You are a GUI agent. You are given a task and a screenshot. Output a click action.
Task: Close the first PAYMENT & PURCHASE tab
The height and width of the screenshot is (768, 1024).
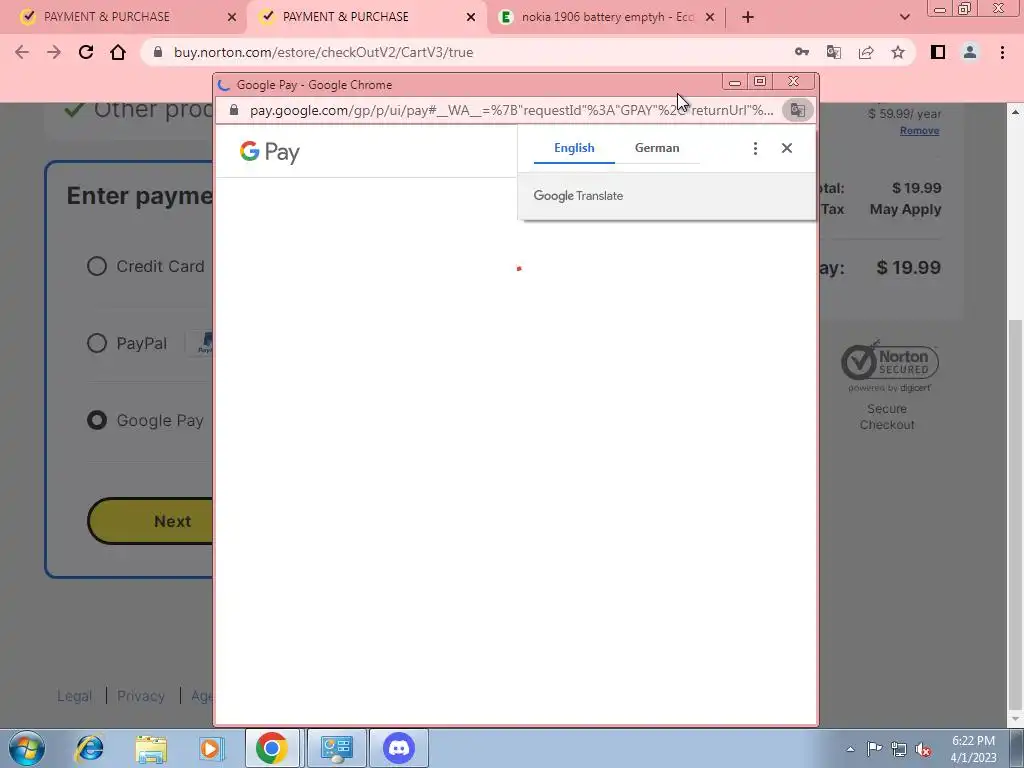pos(232,17)
